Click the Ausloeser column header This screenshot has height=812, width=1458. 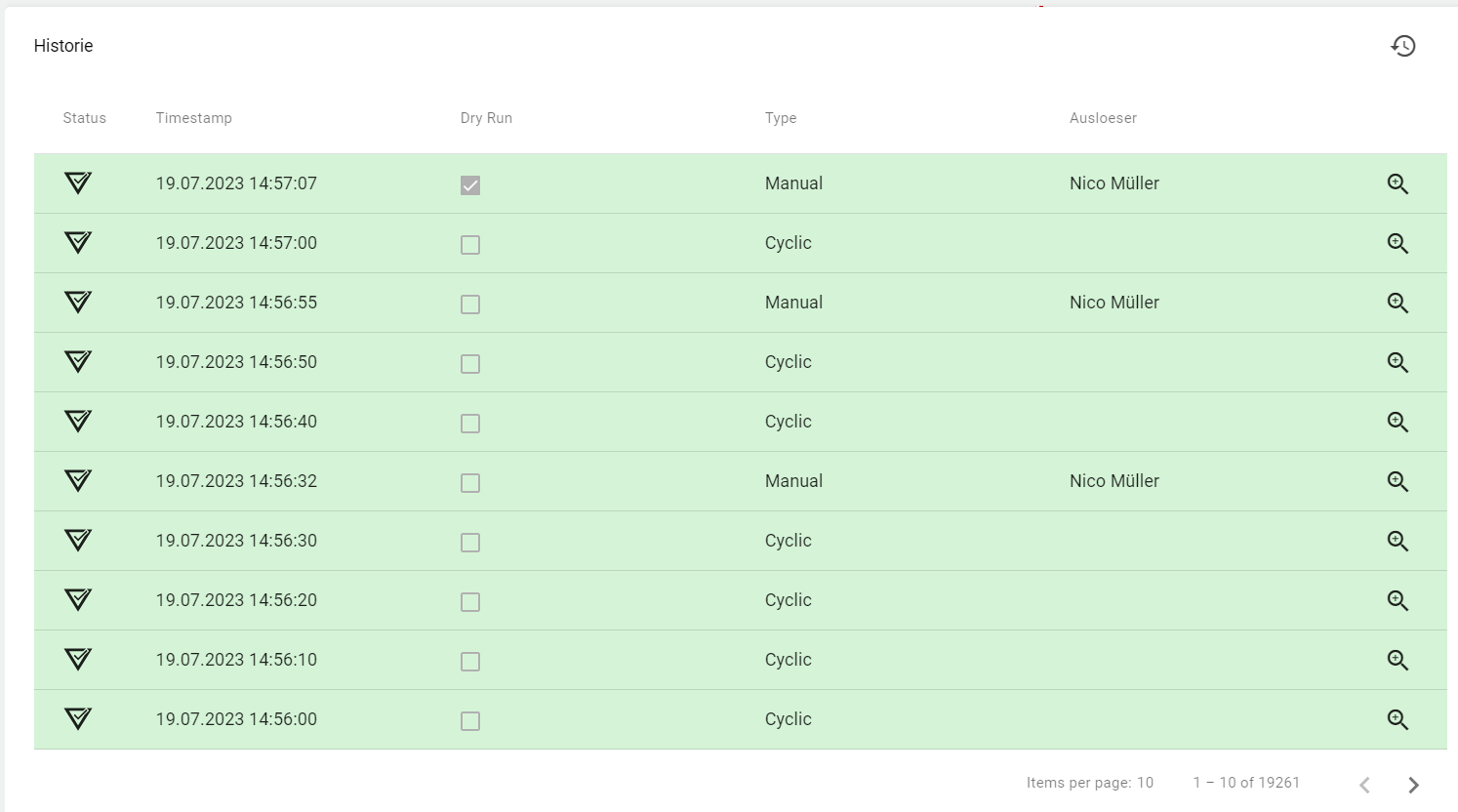[x=1103, y=118]
